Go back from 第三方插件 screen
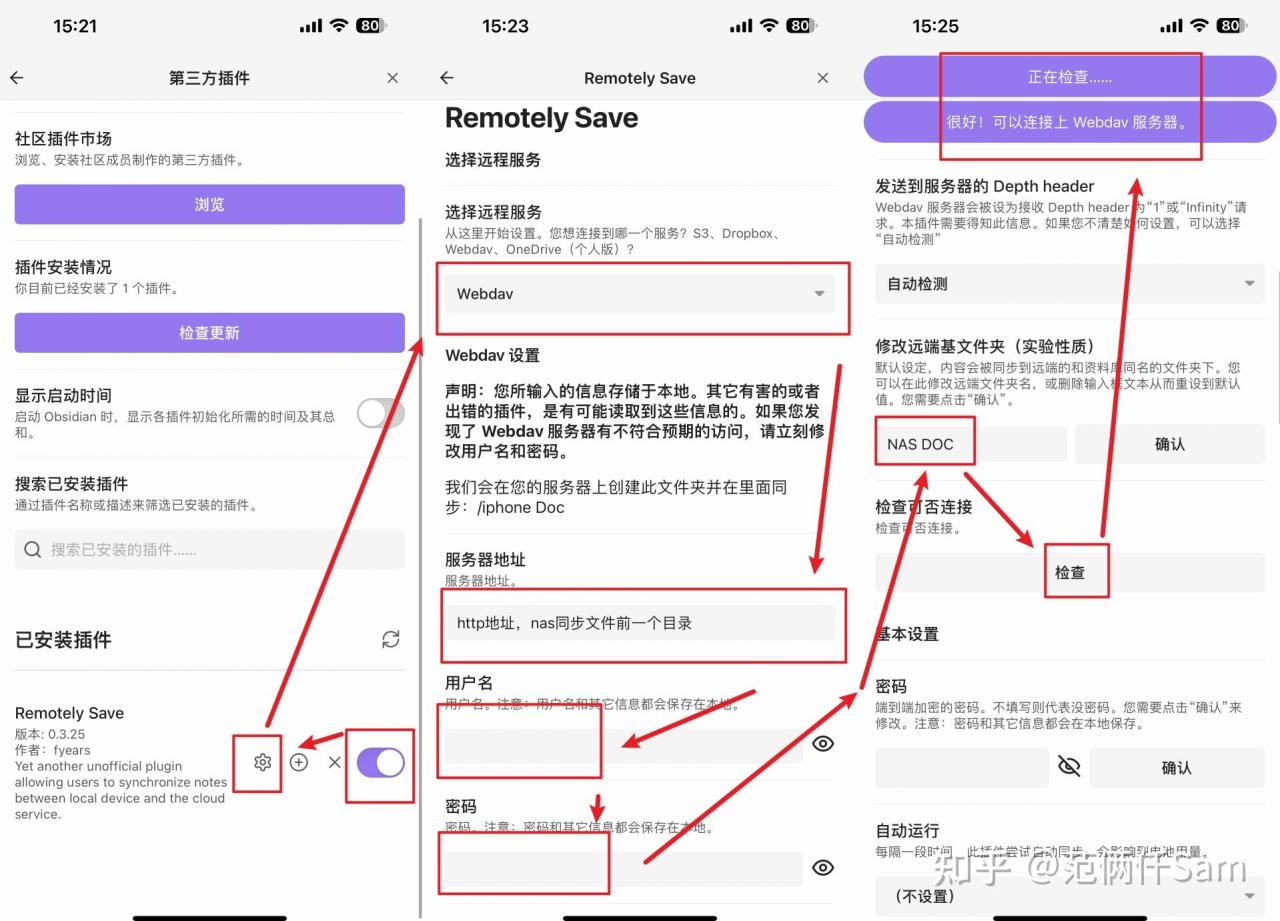1280x921 pixels. 17,78
